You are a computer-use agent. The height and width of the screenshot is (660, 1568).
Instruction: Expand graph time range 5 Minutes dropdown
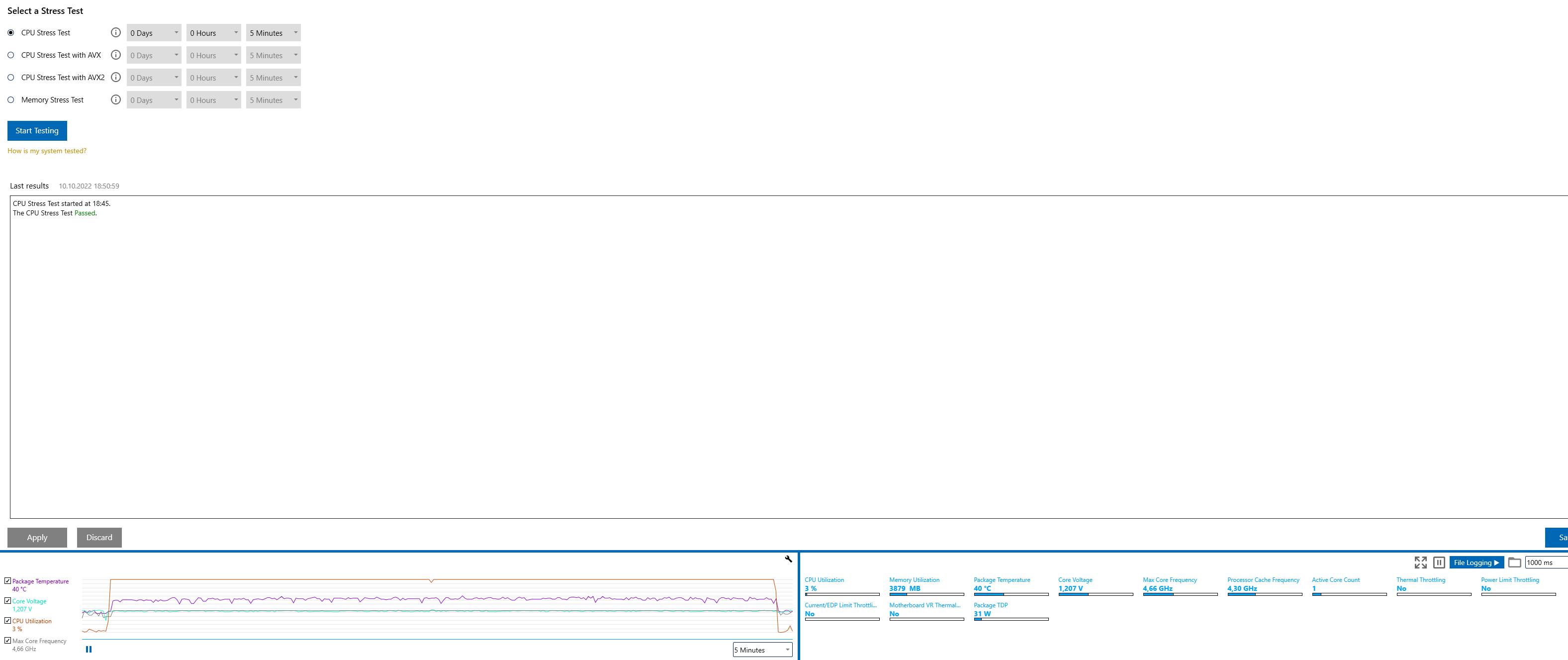(761, 650)
